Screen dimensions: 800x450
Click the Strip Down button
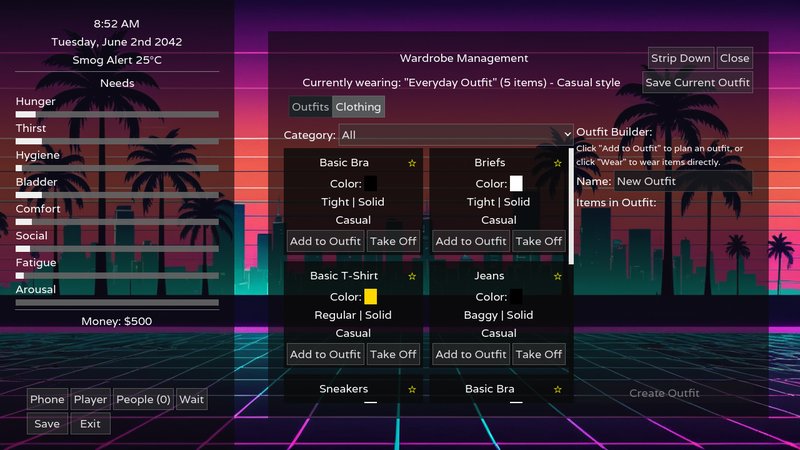pyautogui.click(x=681, y=58)
